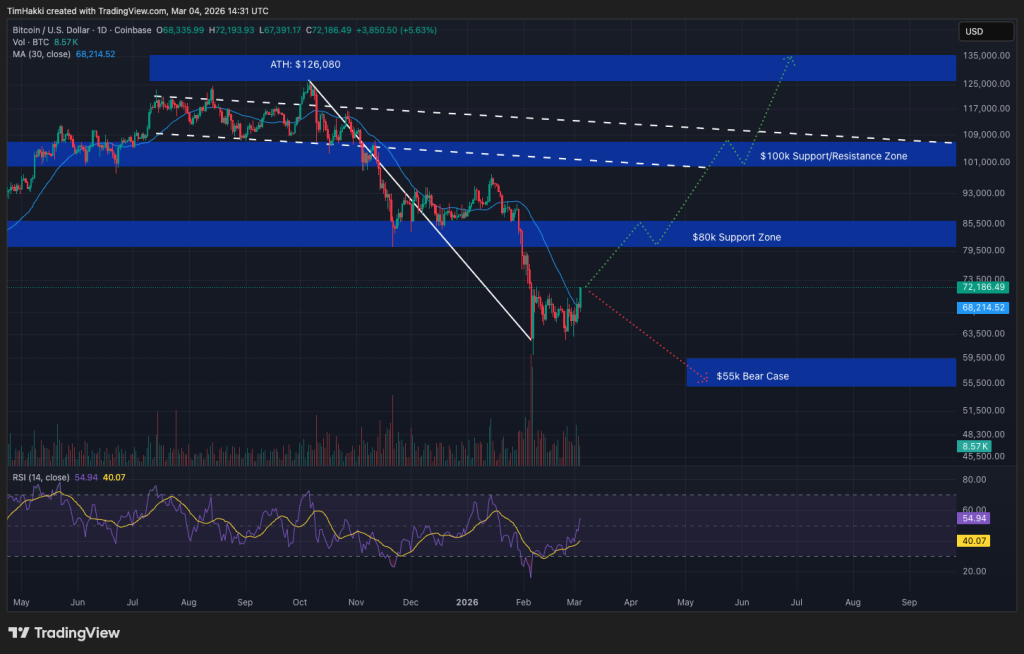The width and height of the screenshot is (1024, 654).
Task: Click the $55k Bear Case label
Action: coord(752,375)
